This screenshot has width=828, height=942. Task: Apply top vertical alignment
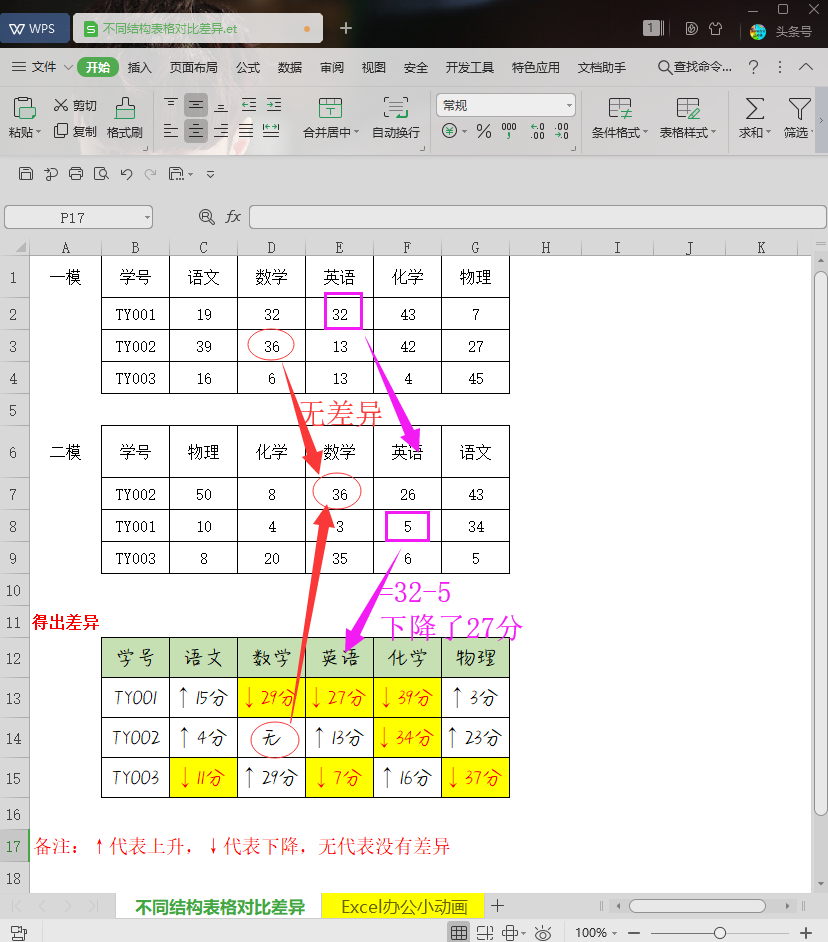click(171, 105)
